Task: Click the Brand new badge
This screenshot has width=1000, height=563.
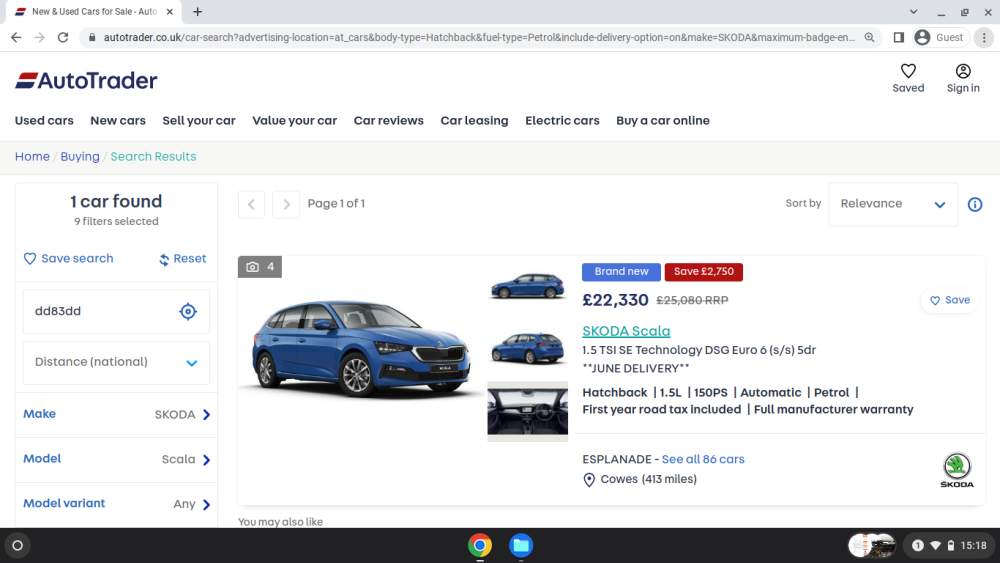Action: click(x=621, y=272)
